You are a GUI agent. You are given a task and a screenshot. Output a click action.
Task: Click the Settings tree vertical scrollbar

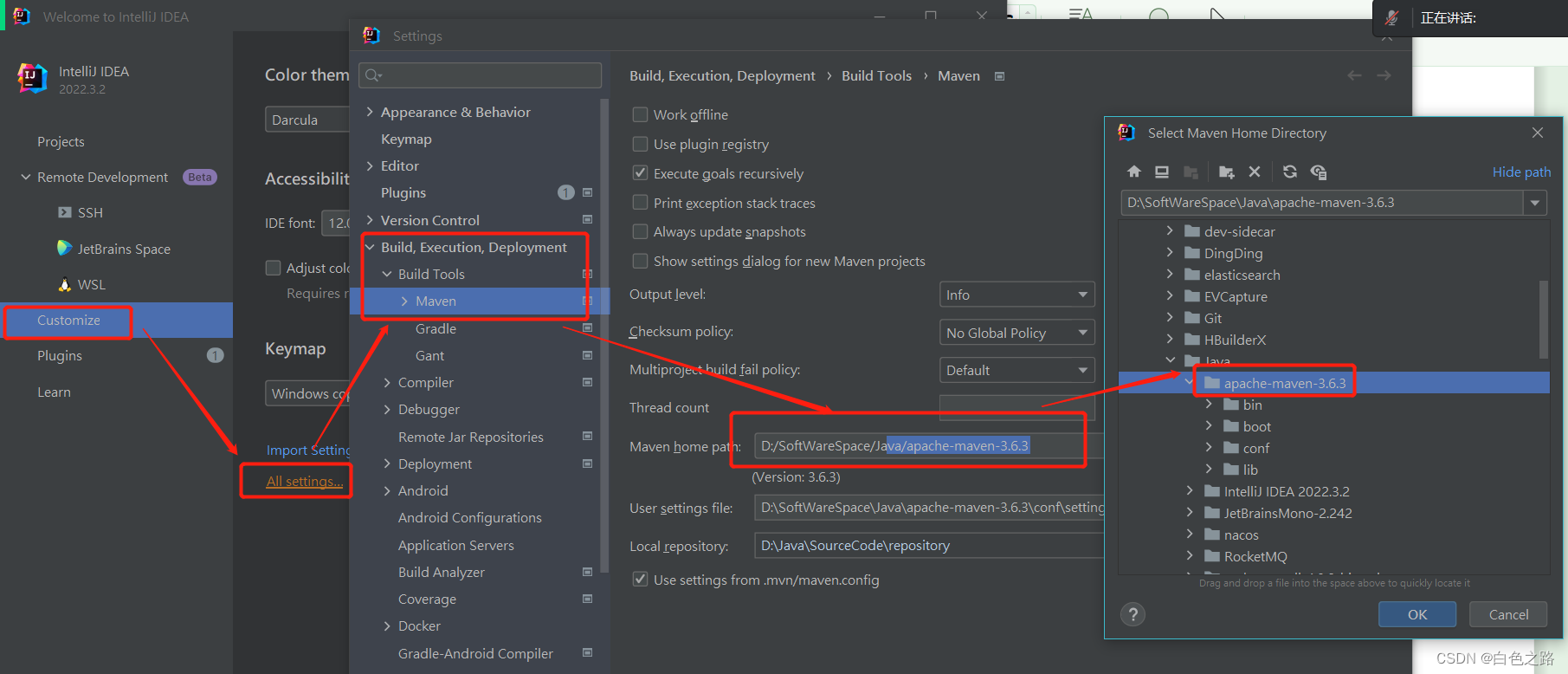(603, 334)
